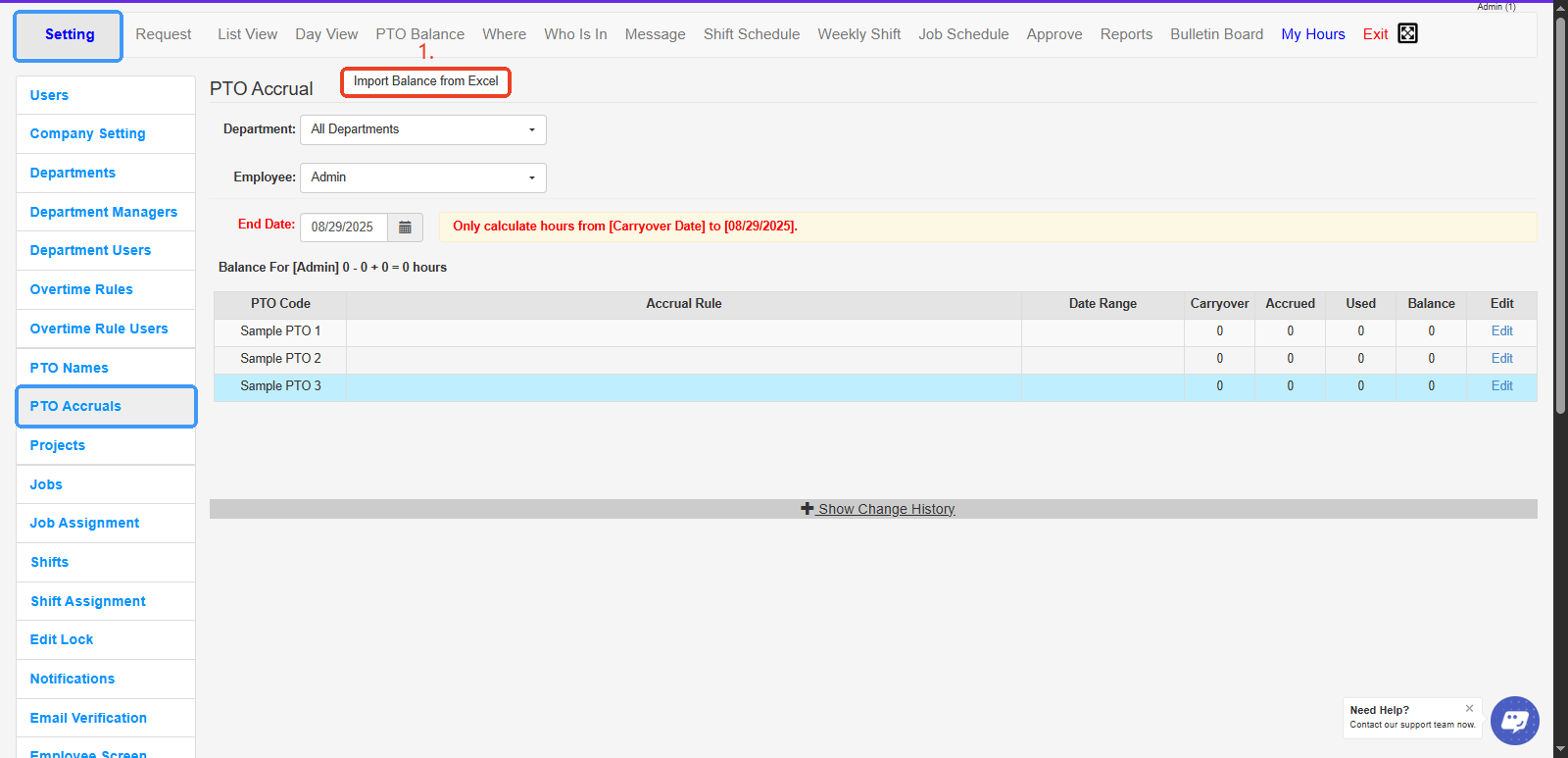The height and width of the screenshot is (758, 1568).
Task: Expand the Department dropdown
Action: pyautogui.click(x=422, y=129)
